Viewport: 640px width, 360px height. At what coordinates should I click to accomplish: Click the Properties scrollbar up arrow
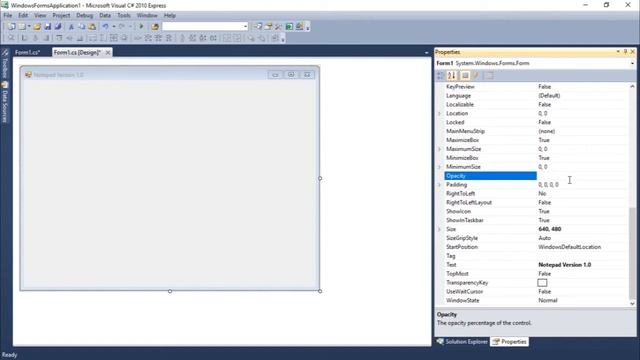tap(632, 87)
